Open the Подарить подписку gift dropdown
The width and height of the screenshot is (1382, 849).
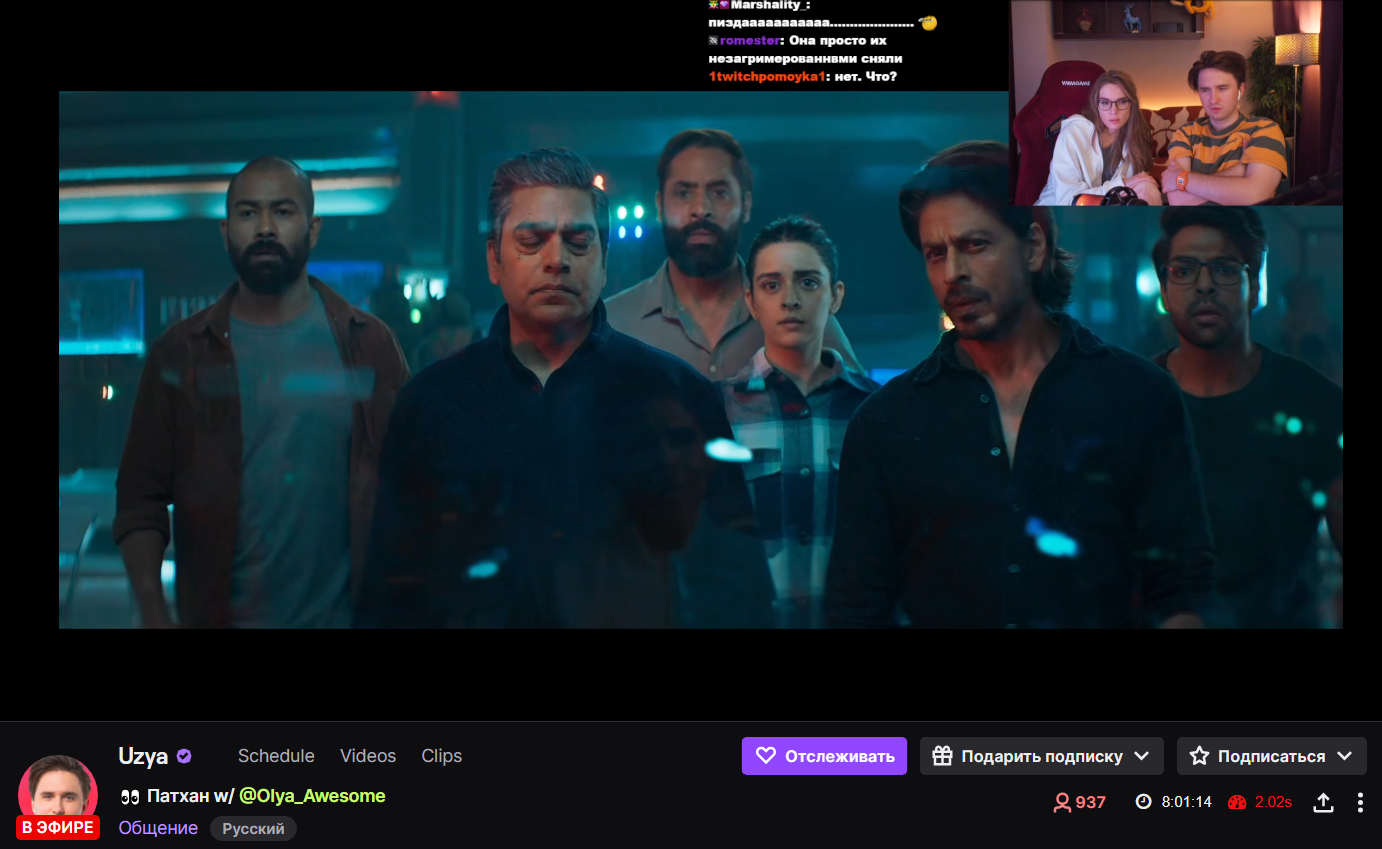1041,756
